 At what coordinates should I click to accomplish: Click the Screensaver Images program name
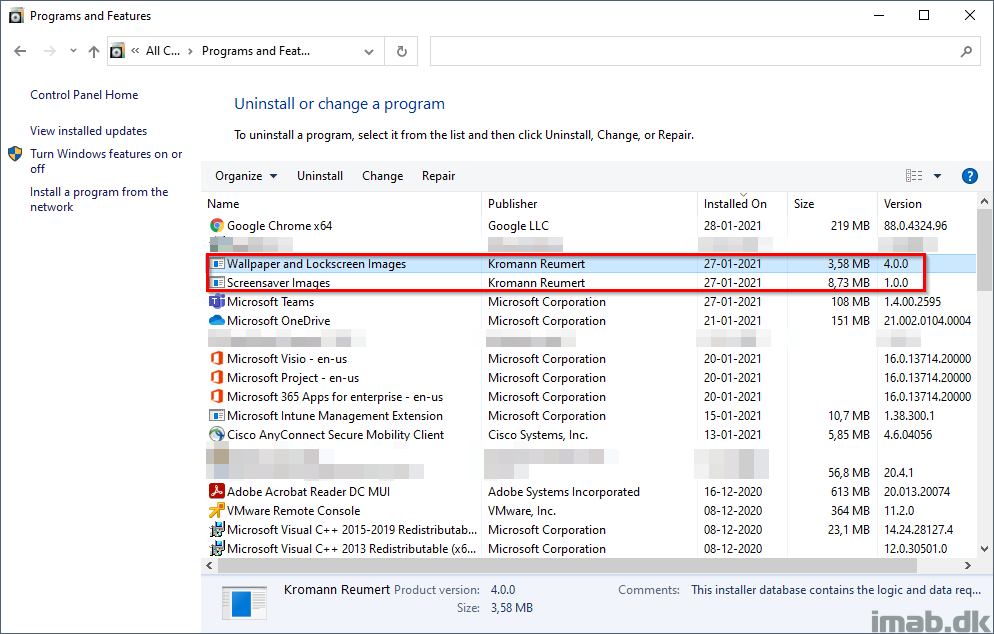pyautogui.click(x=279, y=283)
